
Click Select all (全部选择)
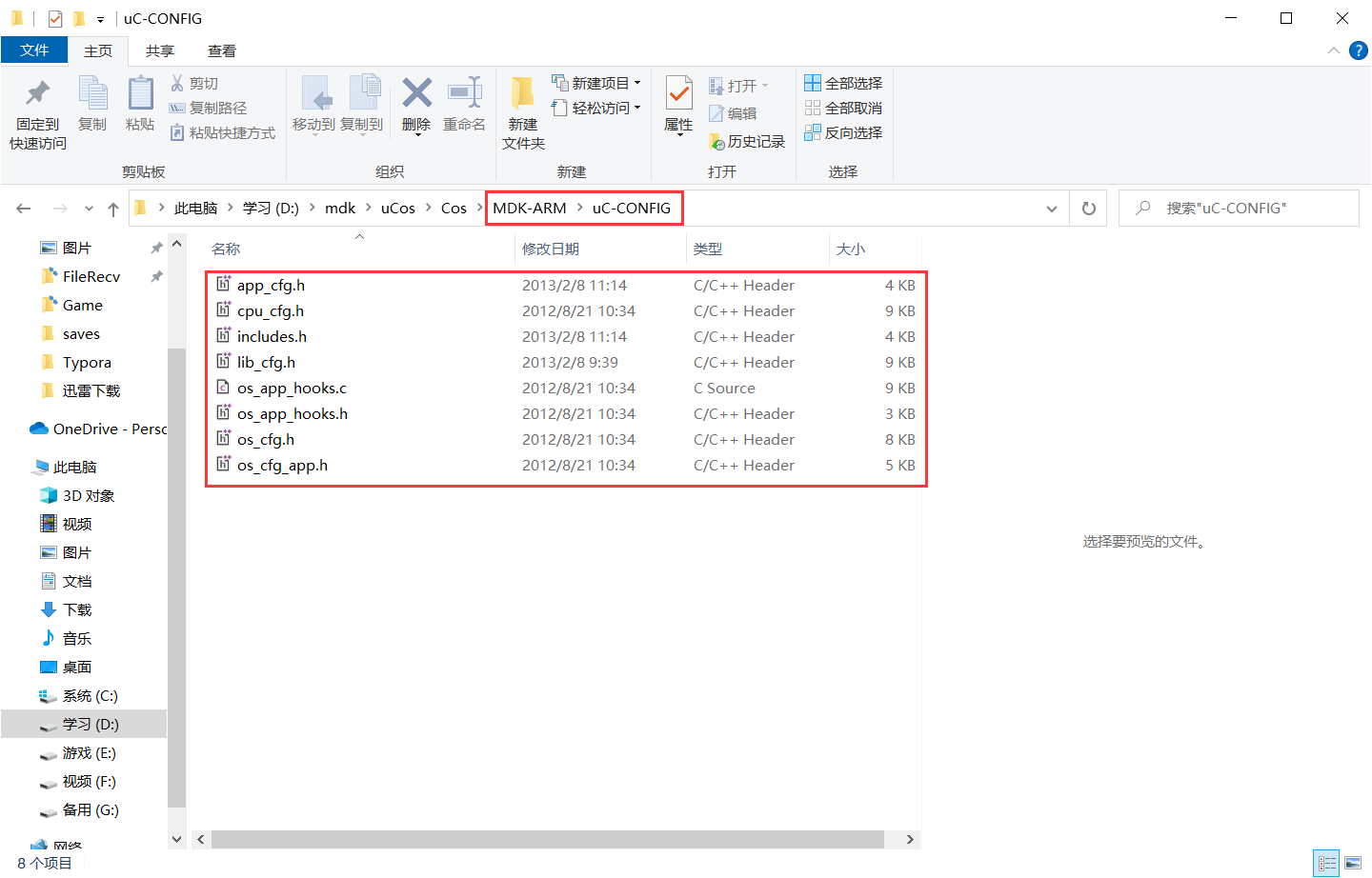click(843, 83)
